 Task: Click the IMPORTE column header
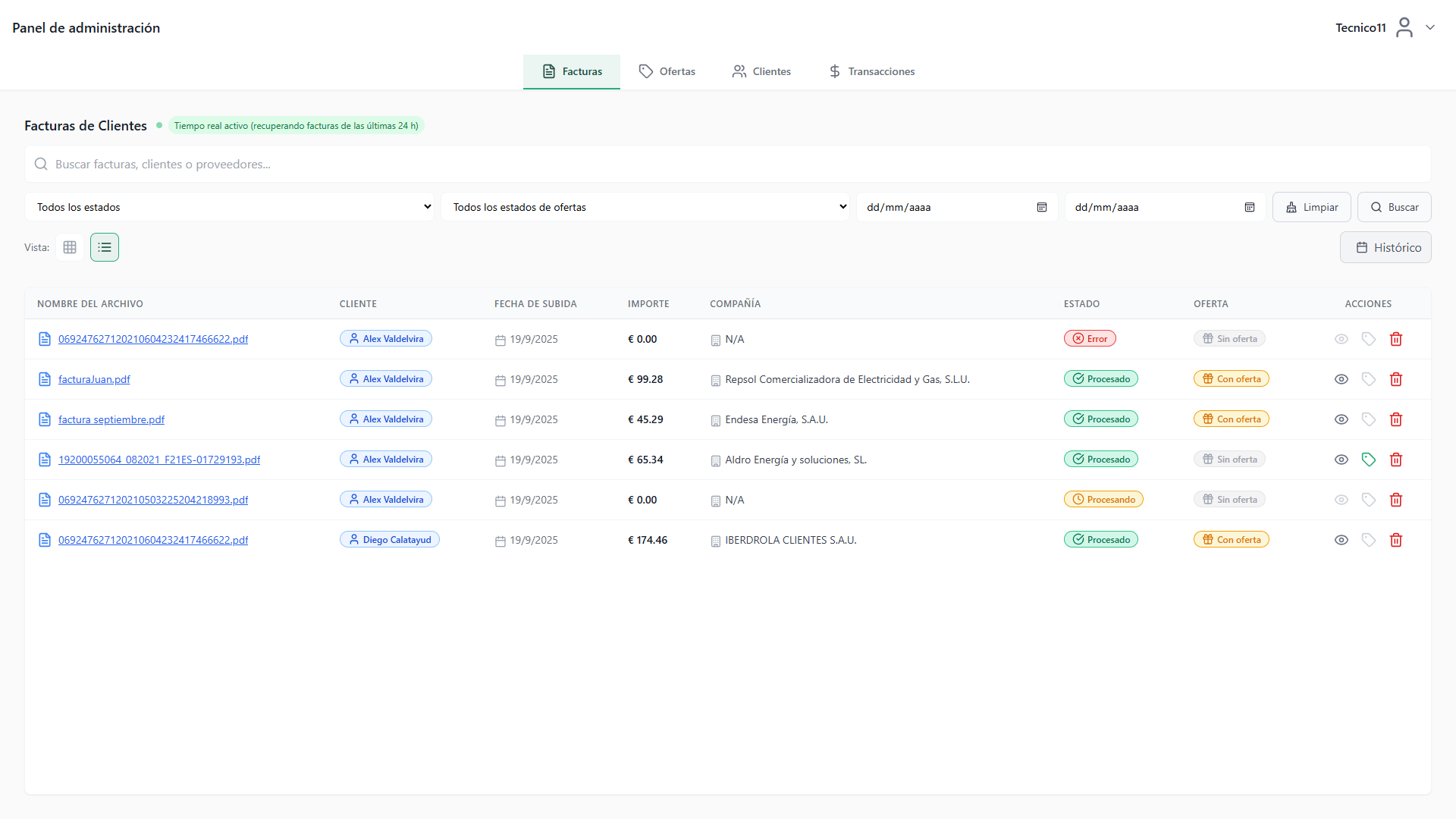(648, 303)
